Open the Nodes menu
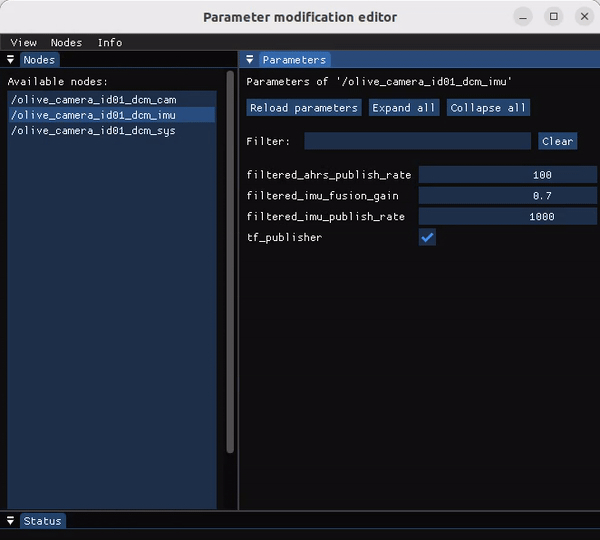600x540 pixels. [x=66, y=42]
